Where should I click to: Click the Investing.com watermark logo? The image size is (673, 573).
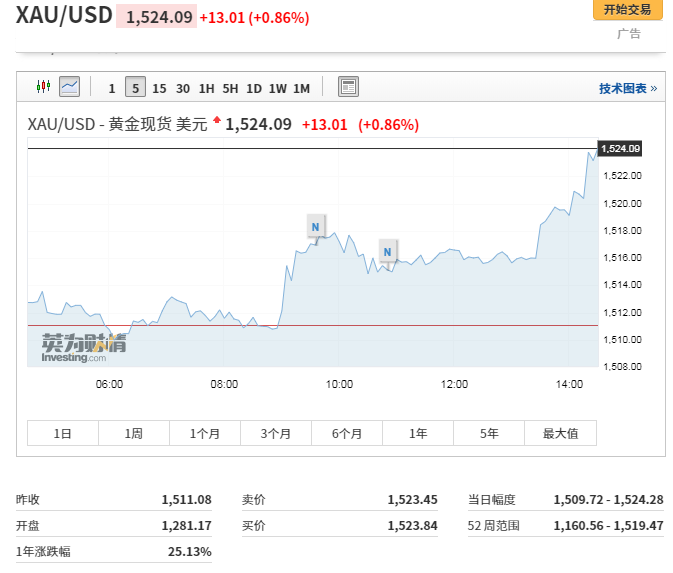click(84, 348)
